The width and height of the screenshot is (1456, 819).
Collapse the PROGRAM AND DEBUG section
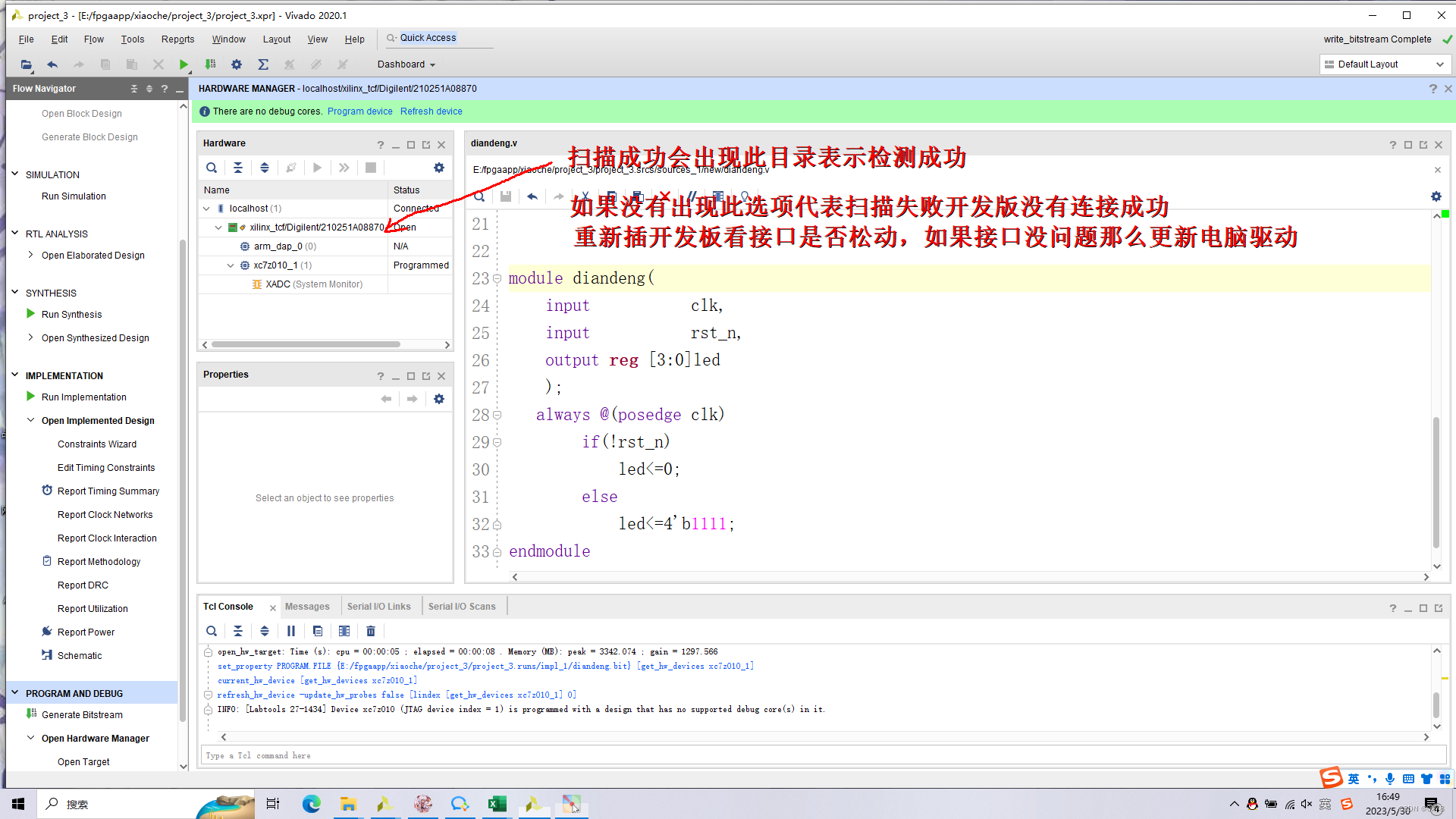click(x=15, y=693)
